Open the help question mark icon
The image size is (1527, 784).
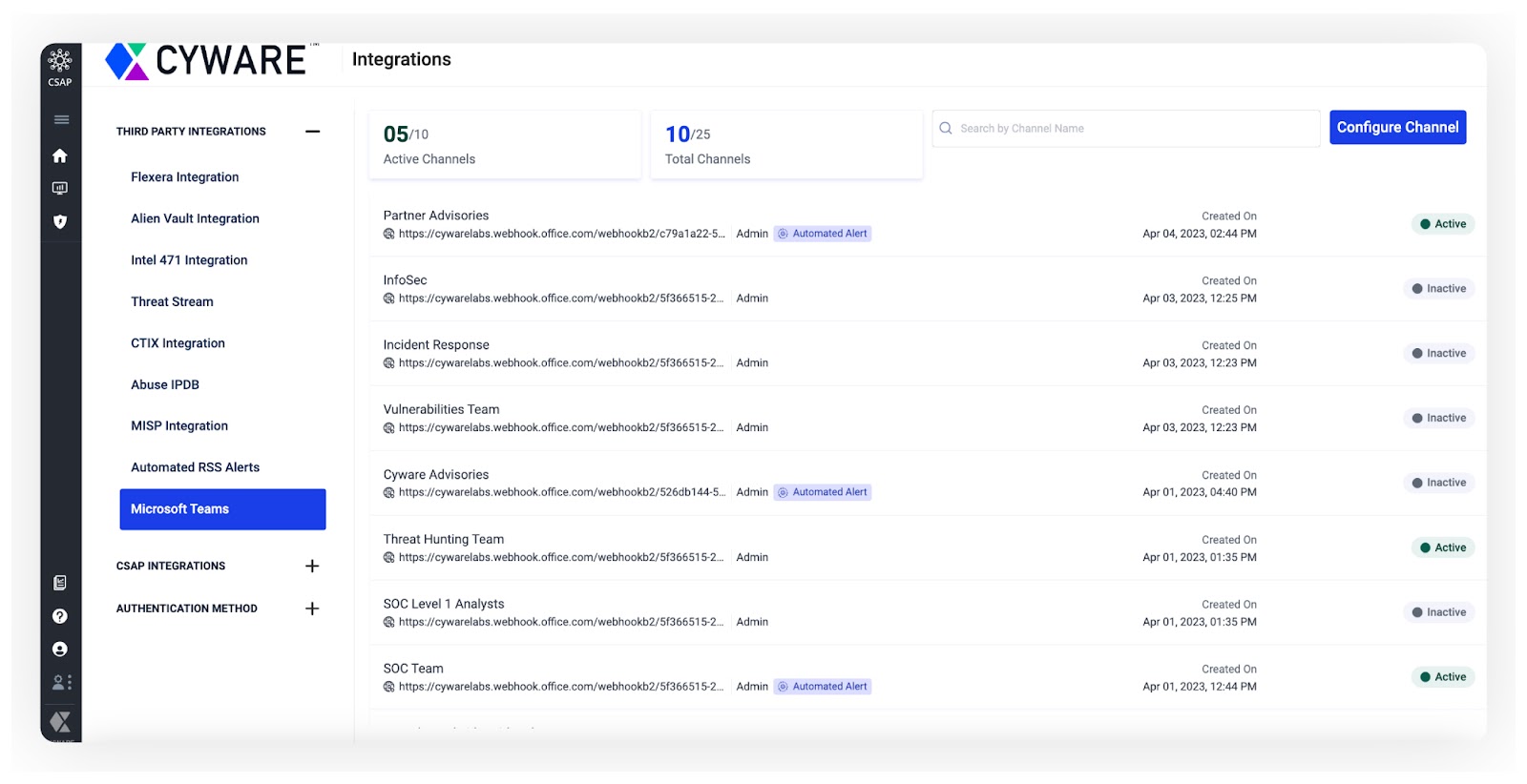60,616
